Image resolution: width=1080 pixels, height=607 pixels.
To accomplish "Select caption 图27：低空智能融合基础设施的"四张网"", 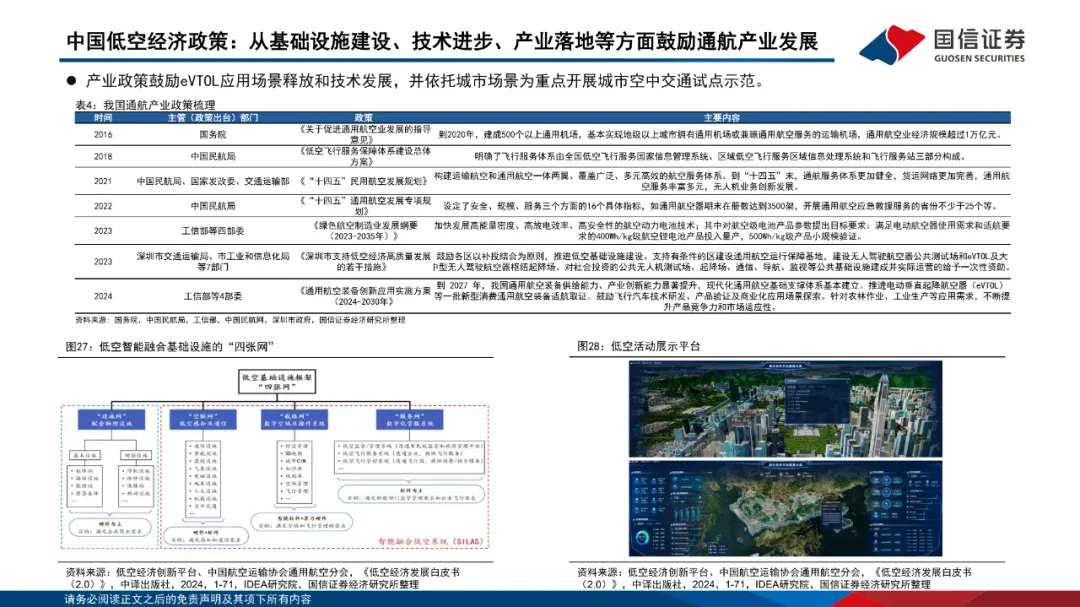I will point(170,347).
